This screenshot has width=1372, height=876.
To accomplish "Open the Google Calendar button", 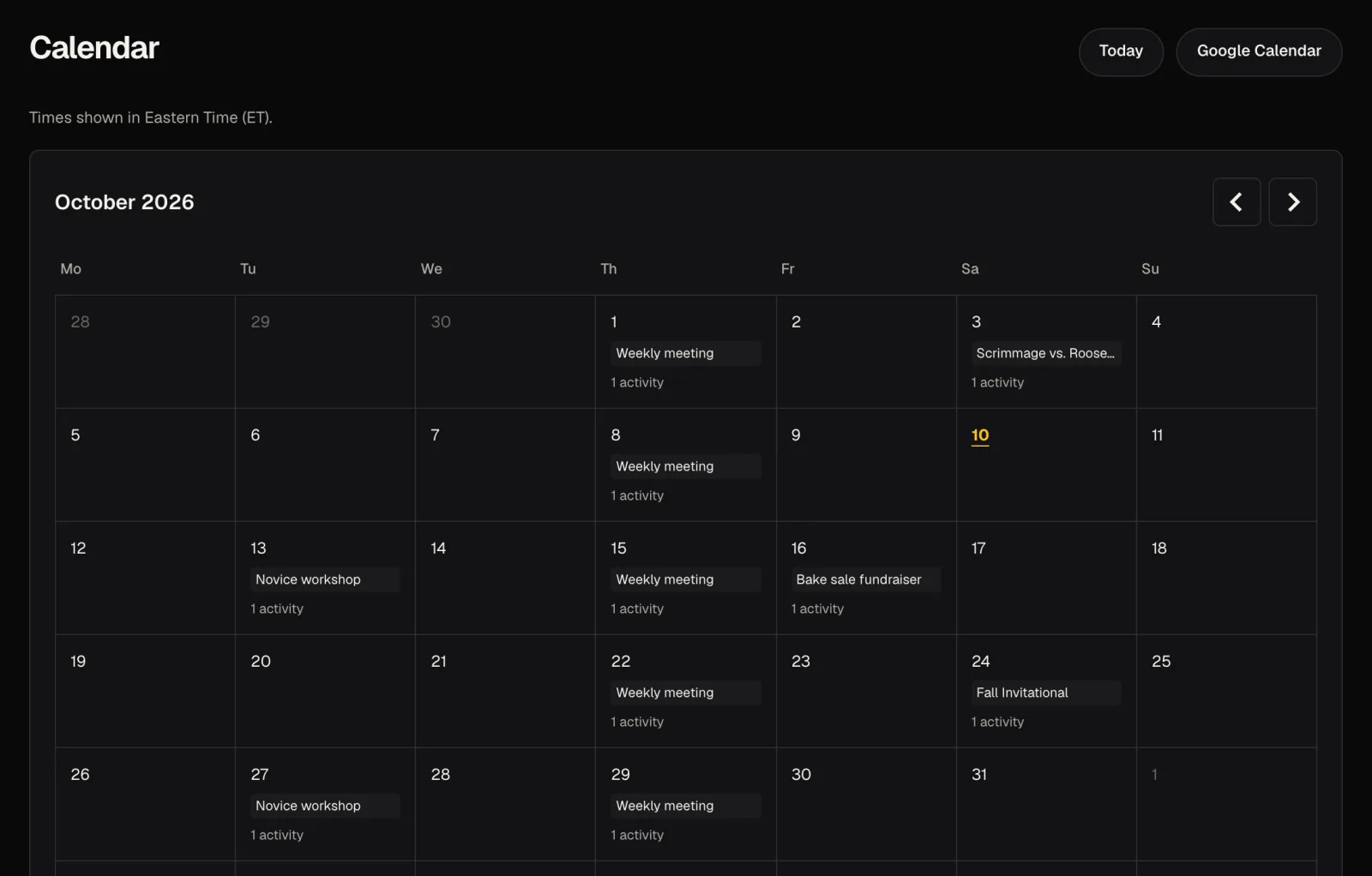I will pos(1259,51).
